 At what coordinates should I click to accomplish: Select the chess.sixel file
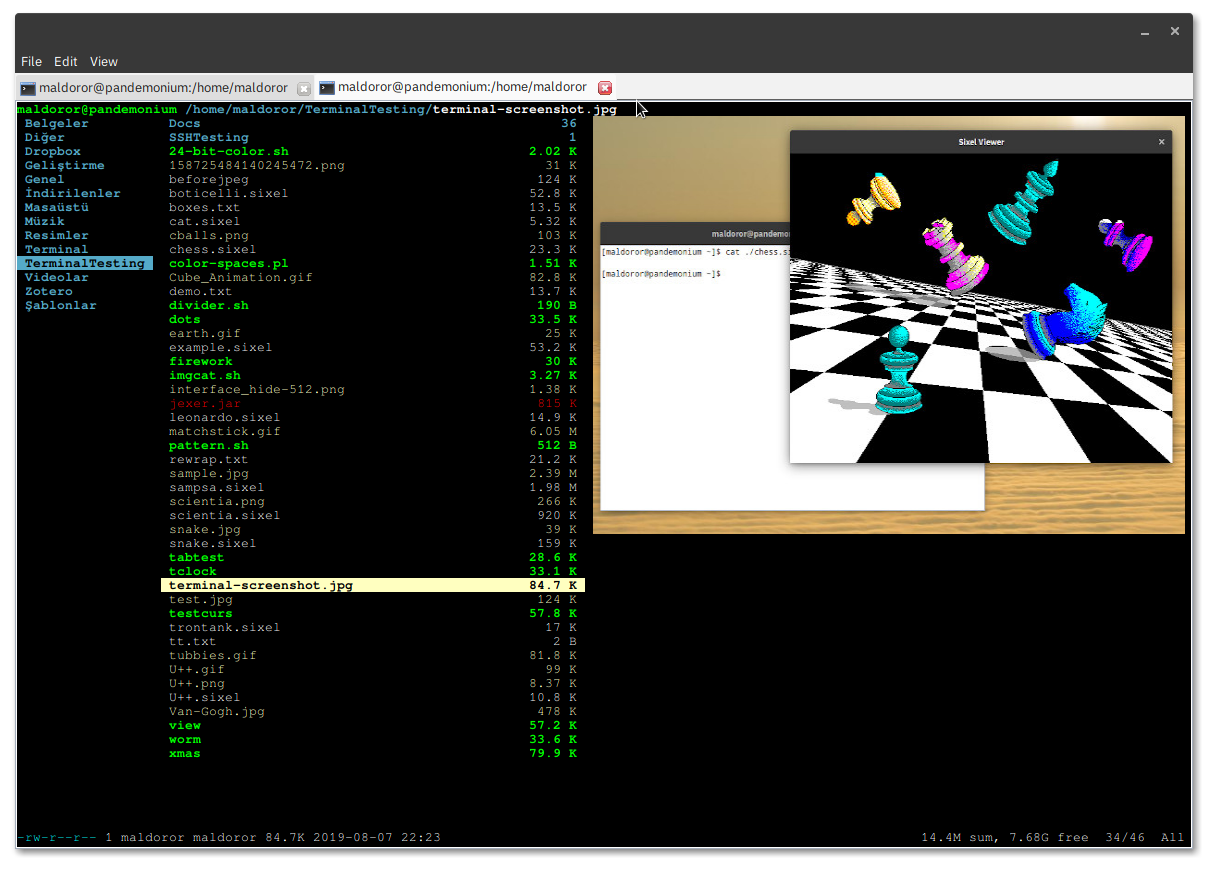[212, 250]
